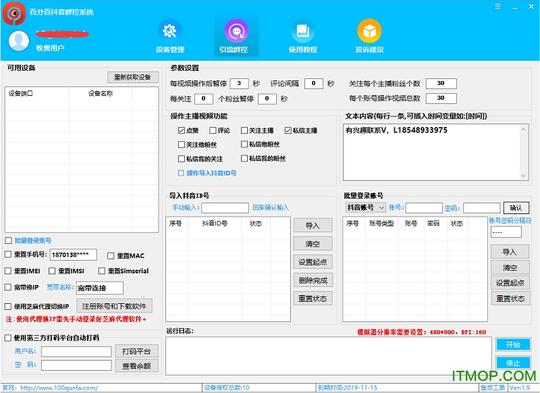Click 抖音ID号 column header
The image size is (540, 393).
click(x=215, y=224)
